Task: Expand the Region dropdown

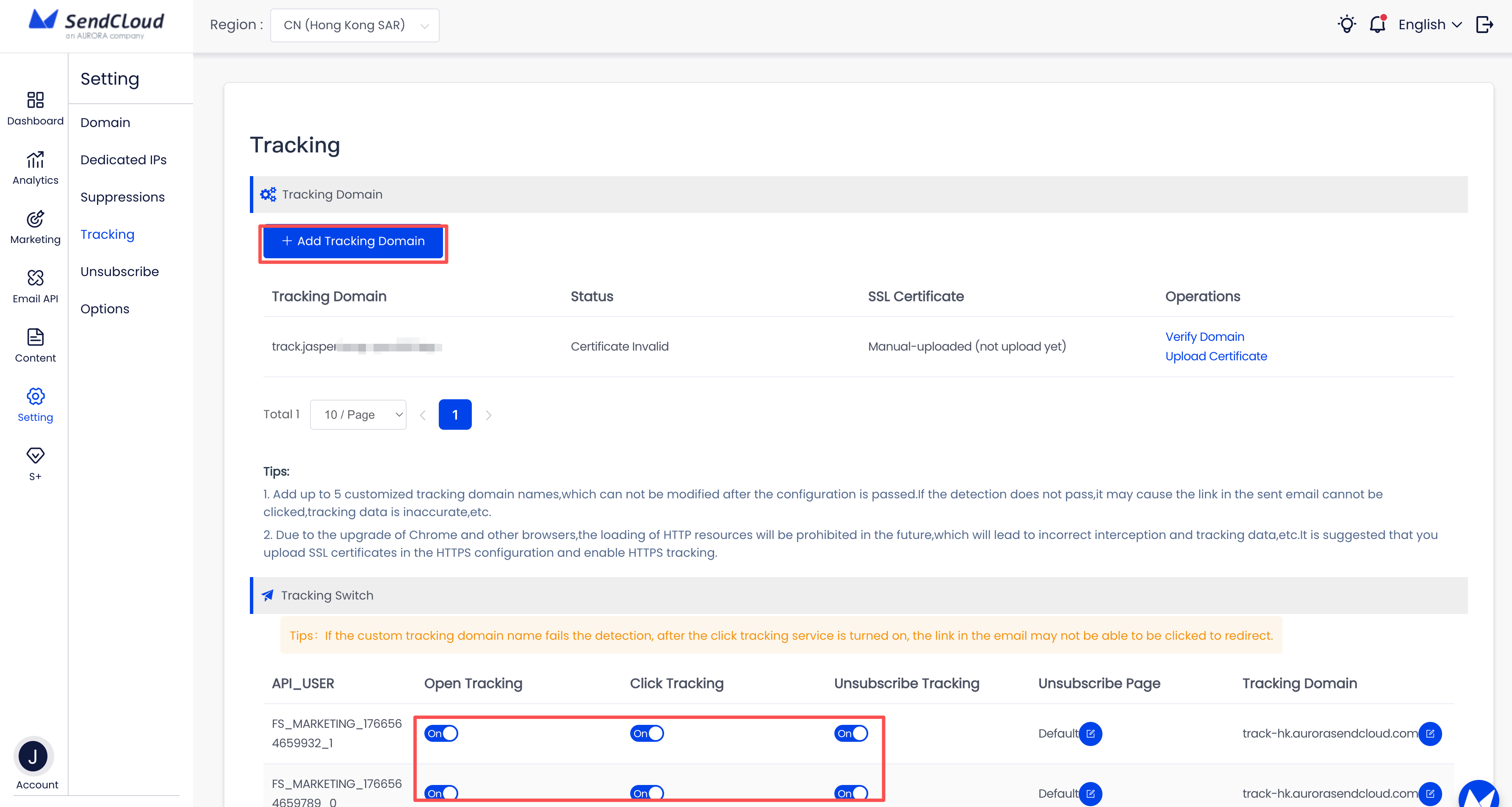Action: click(354, 25)
